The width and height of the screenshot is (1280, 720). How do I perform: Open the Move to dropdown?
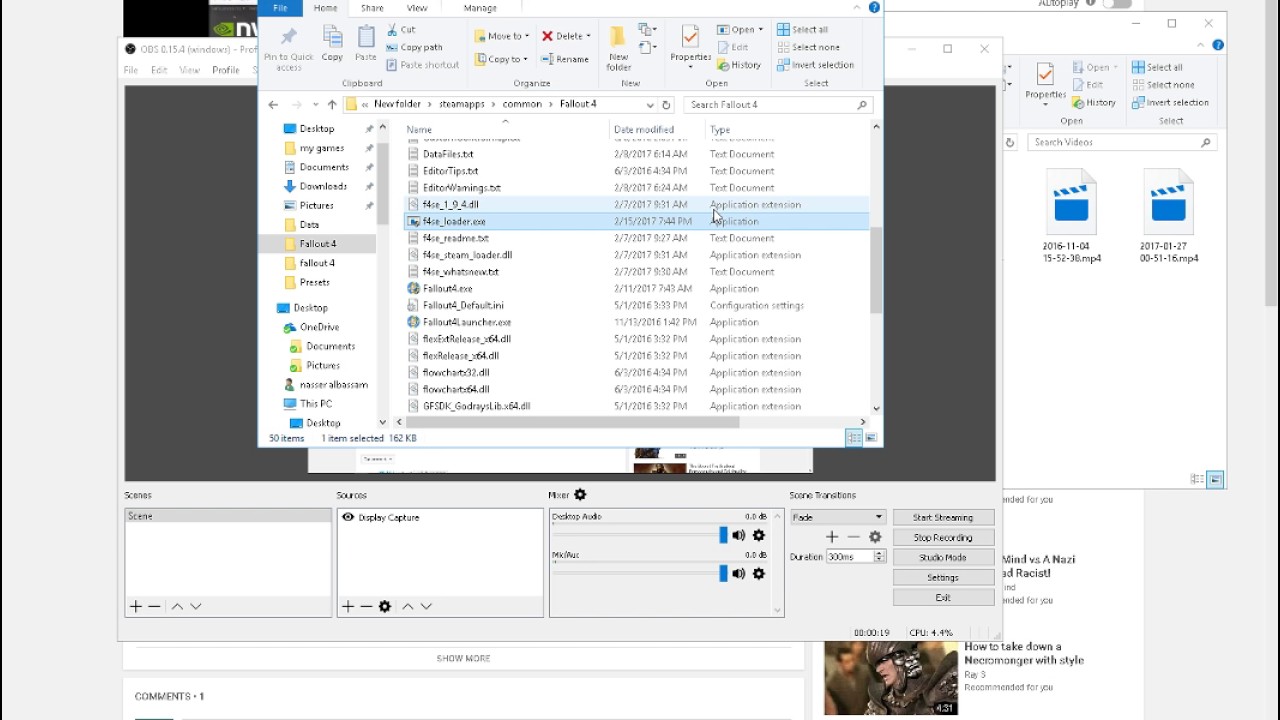[500, 36]
